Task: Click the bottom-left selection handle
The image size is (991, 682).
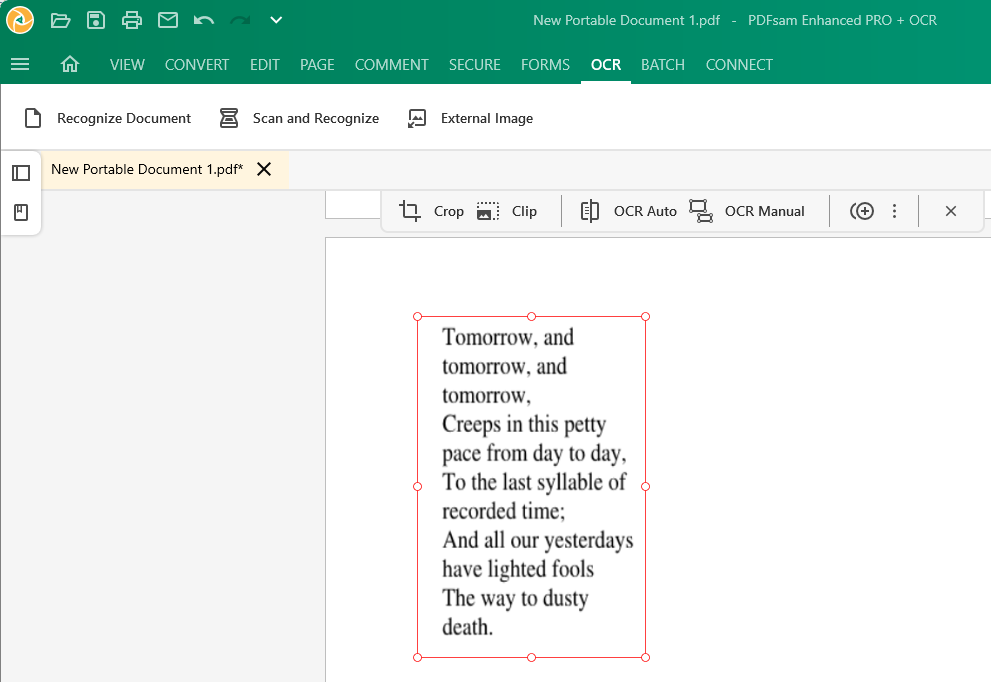Action: coord(417,657)
